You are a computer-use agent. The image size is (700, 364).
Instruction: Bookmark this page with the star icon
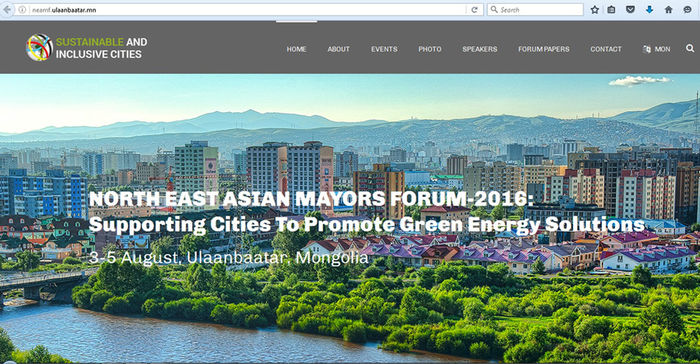pos(595,10)
